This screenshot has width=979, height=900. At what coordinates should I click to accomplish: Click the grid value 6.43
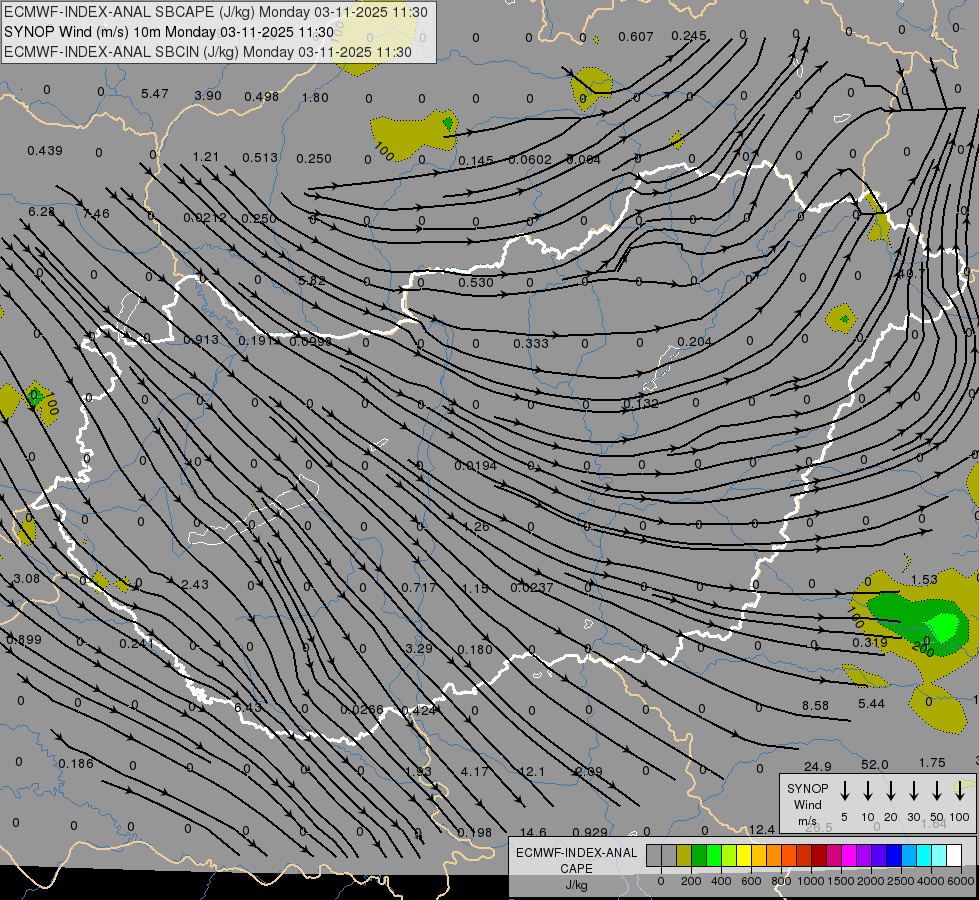tap(248, 707)
